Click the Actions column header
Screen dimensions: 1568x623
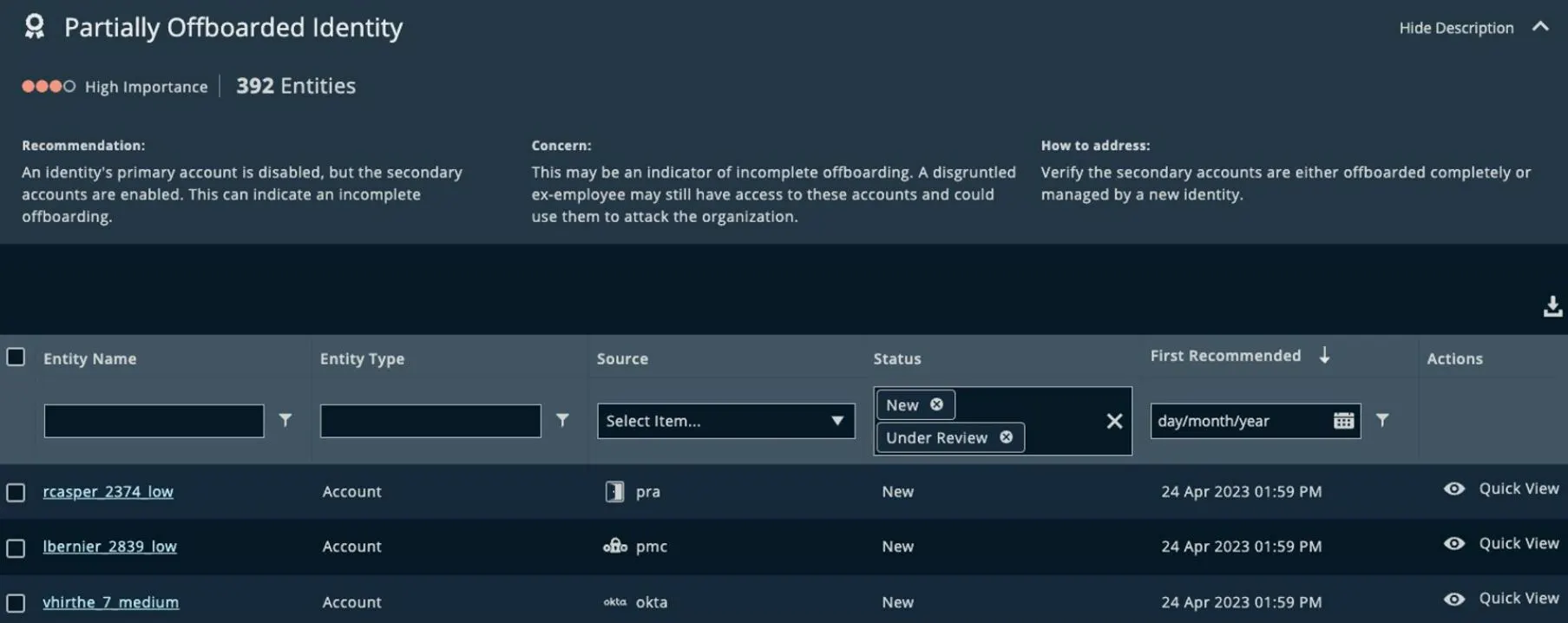pyautogui.click(x=1454, y=358)
